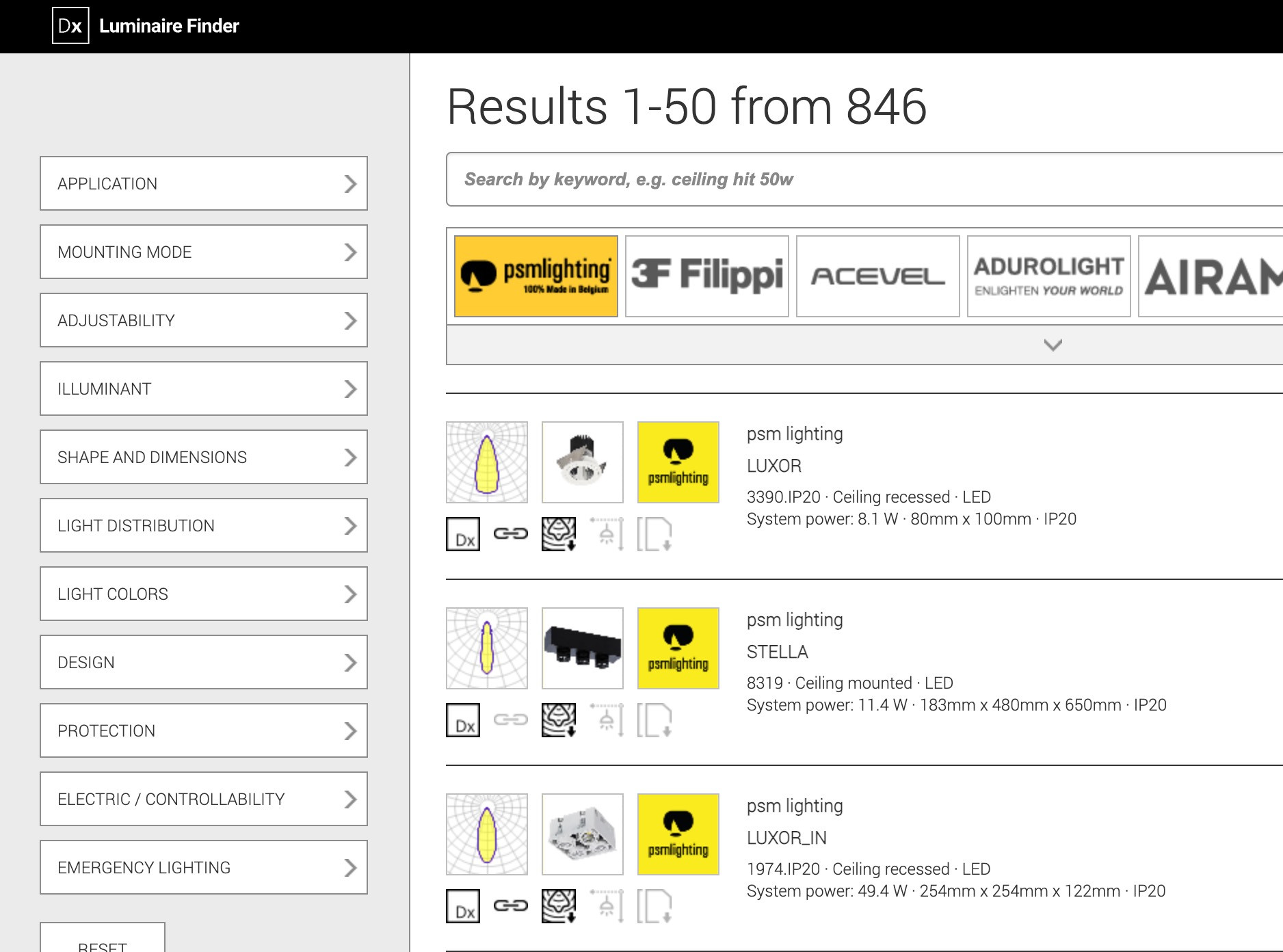This screenshot has height=952, width=1283.
Task: Select AIRAM manufacturer tile
Action: (x=1211, y=276)
